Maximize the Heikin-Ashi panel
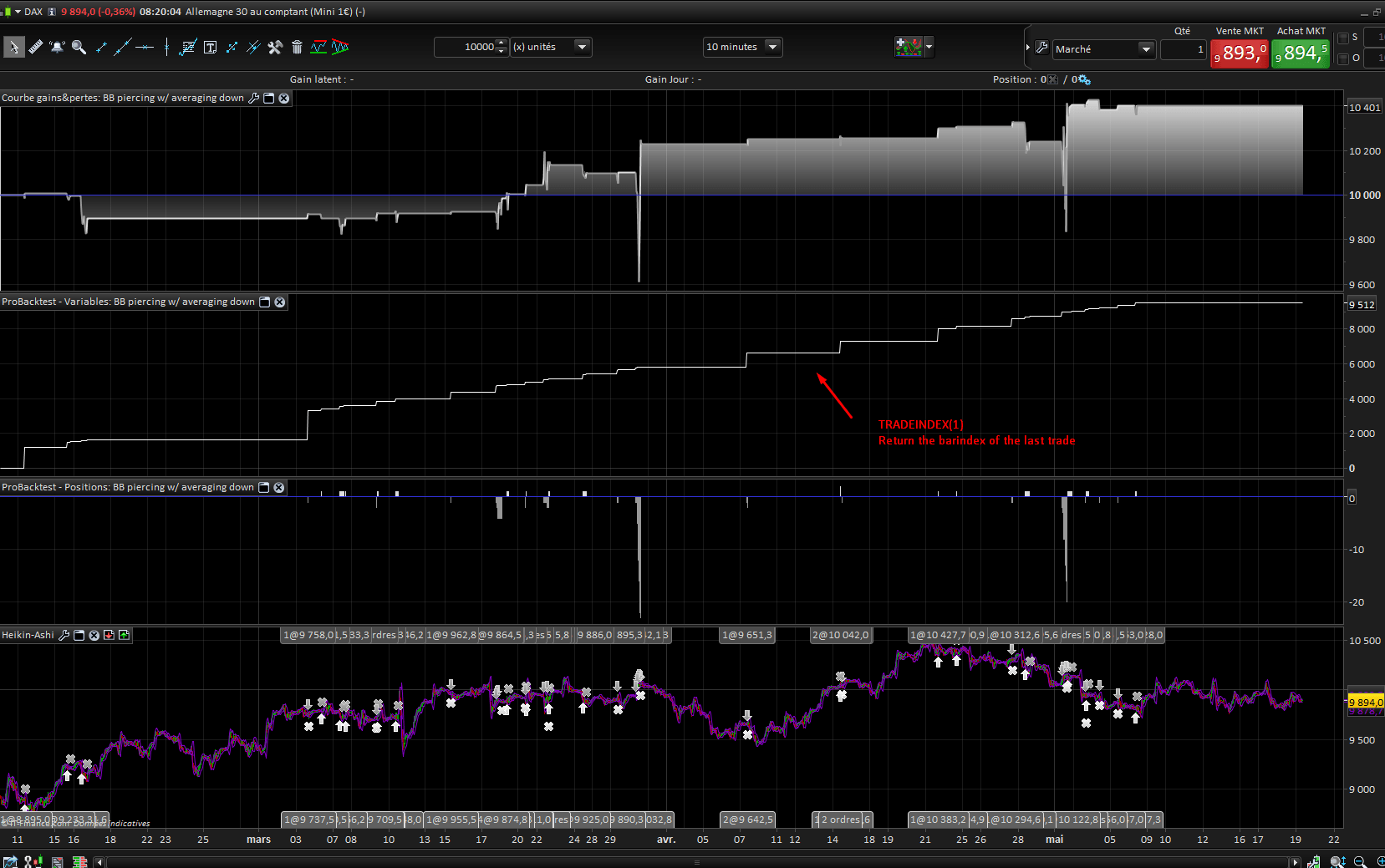The width and height of the screenshot is (1385, 868). coord(79,635)
